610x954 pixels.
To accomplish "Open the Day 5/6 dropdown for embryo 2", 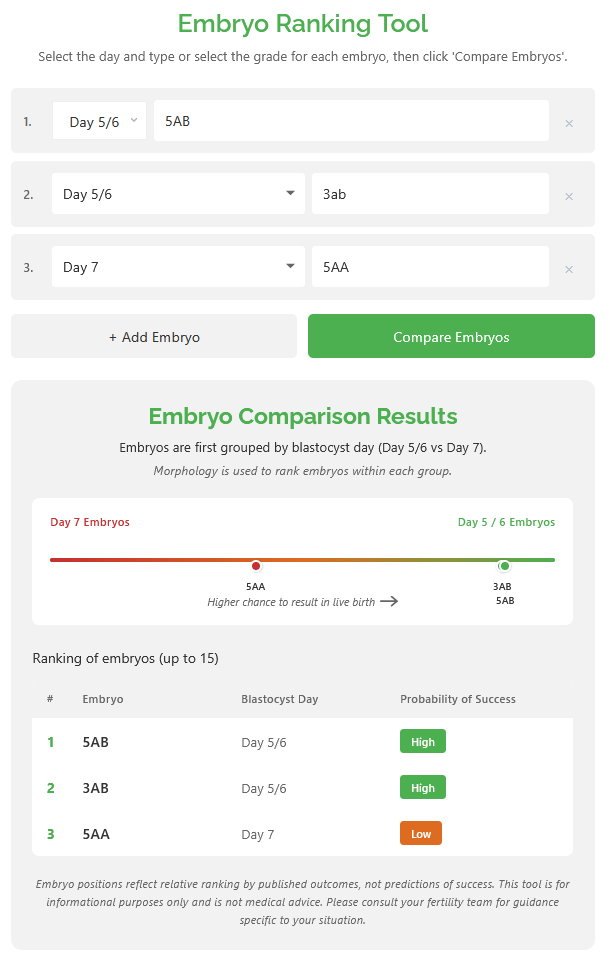I will point(178,193).
